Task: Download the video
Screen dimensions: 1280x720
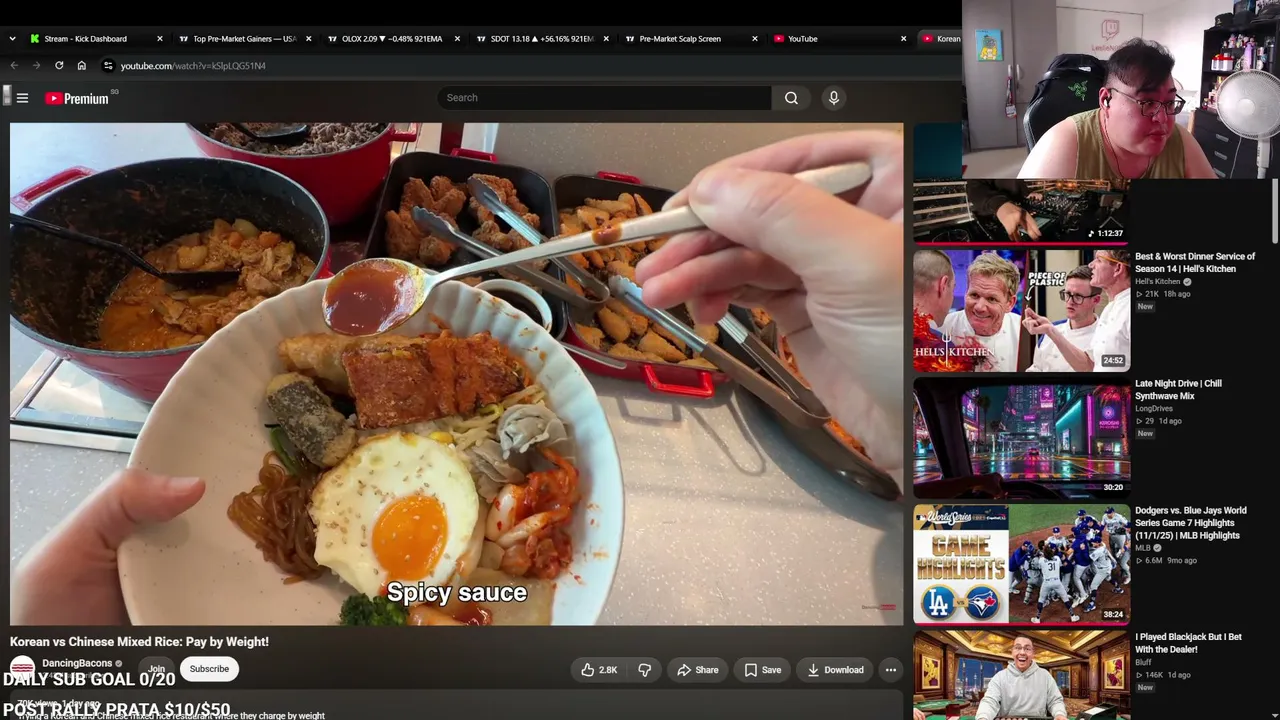Action: pos(836,670)
